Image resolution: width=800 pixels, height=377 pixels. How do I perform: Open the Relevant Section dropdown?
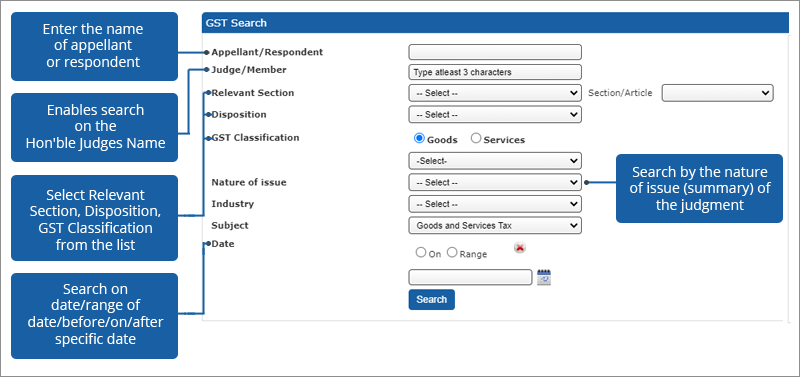pos(495,93)
